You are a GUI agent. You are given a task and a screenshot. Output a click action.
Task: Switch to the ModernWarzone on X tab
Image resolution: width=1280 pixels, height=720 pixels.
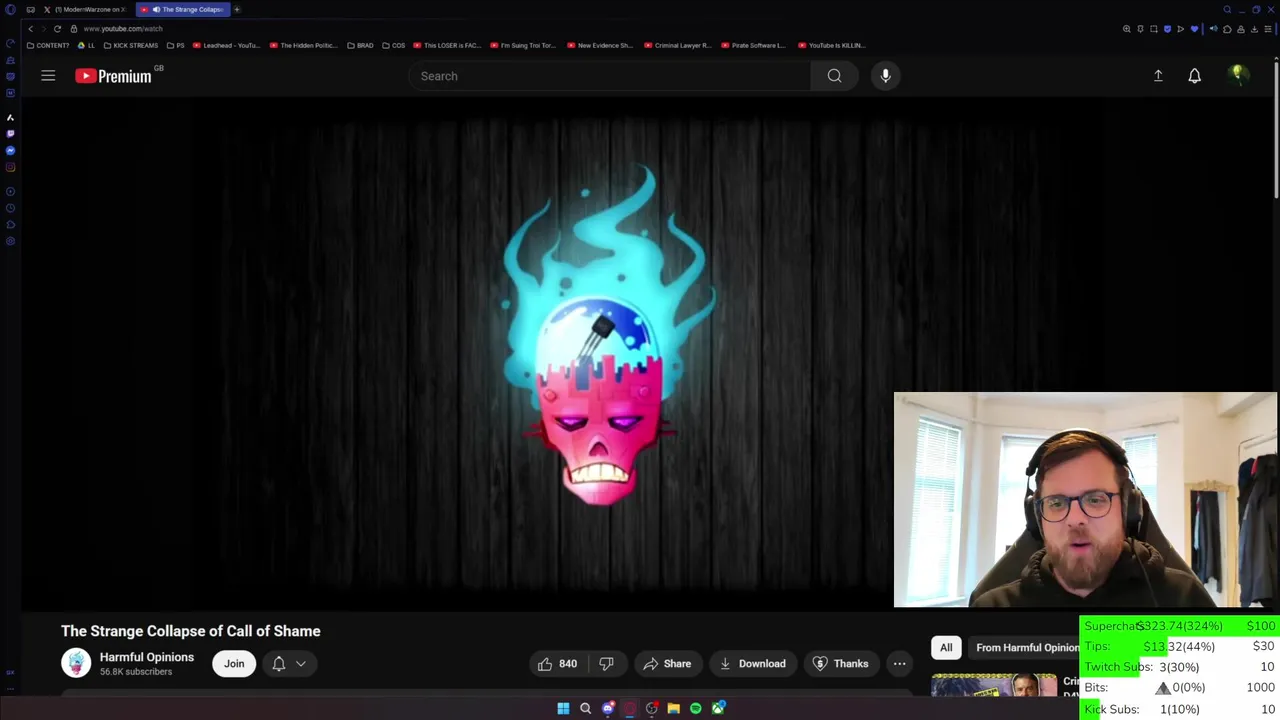click(84, 9)
